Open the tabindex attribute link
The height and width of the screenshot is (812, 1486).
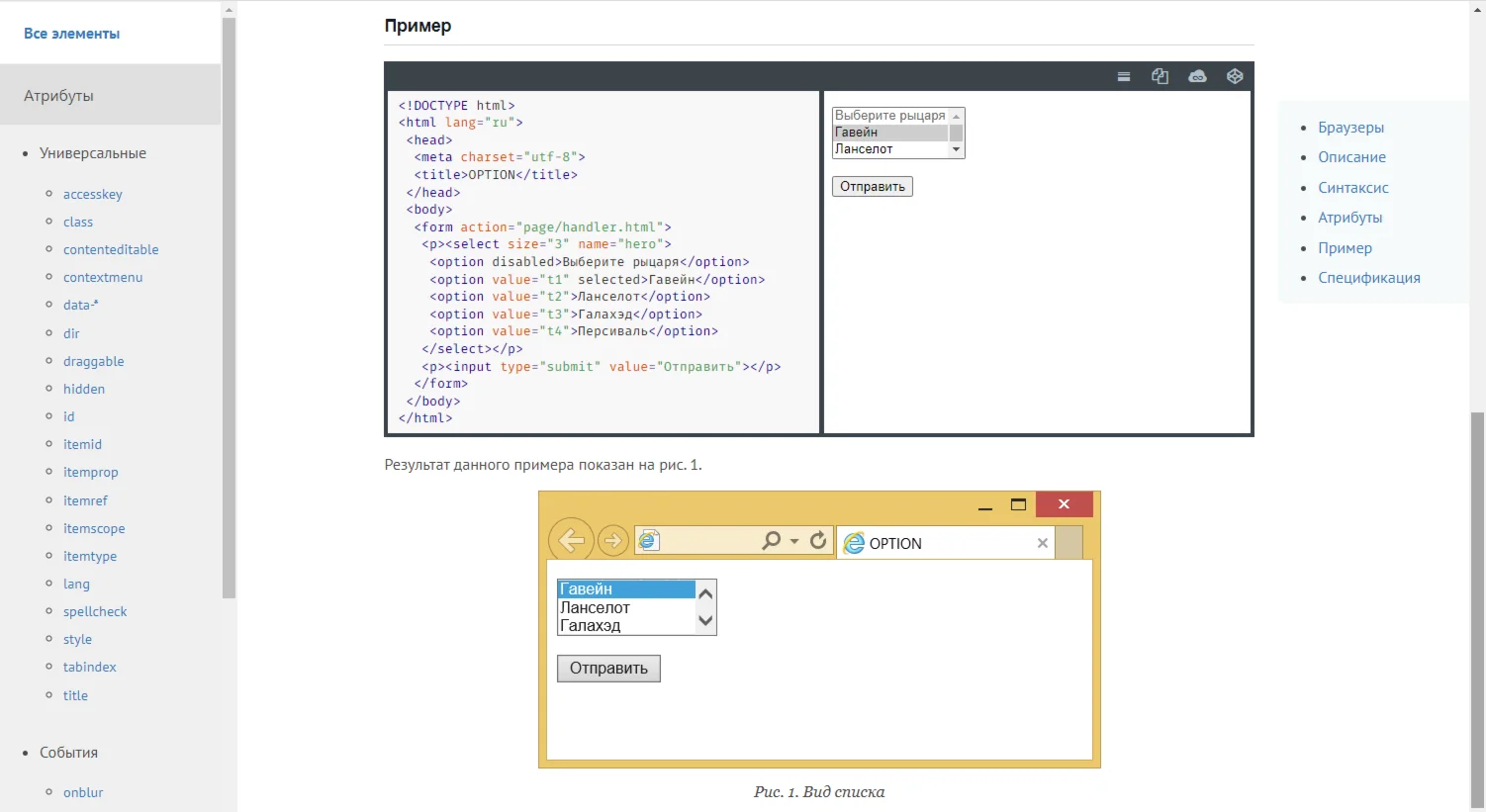(90, 668)
